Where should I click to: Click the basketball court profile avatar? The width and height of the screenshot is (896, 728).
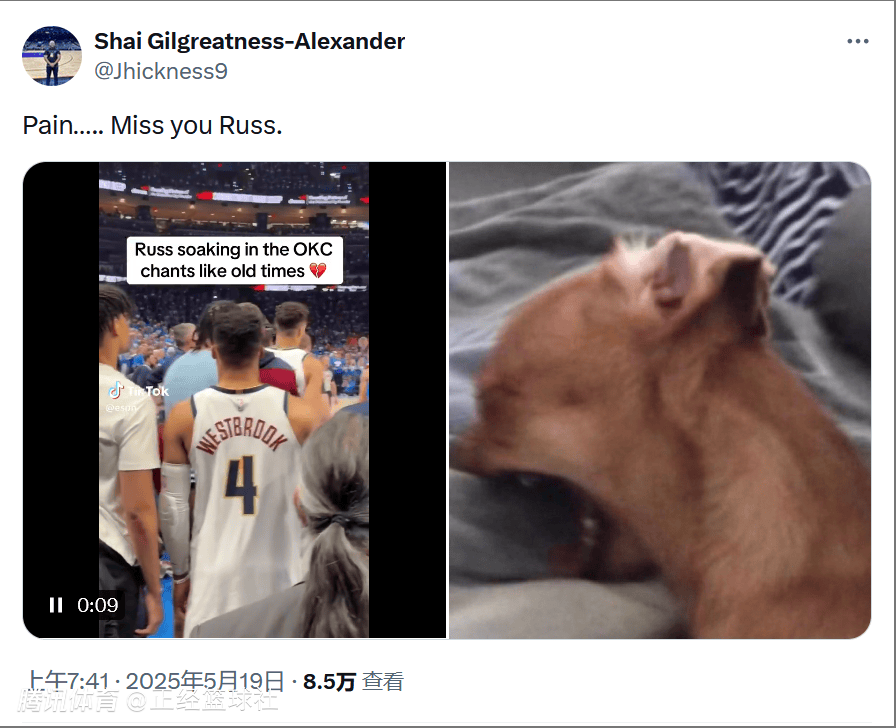click(x=52, y=56)
